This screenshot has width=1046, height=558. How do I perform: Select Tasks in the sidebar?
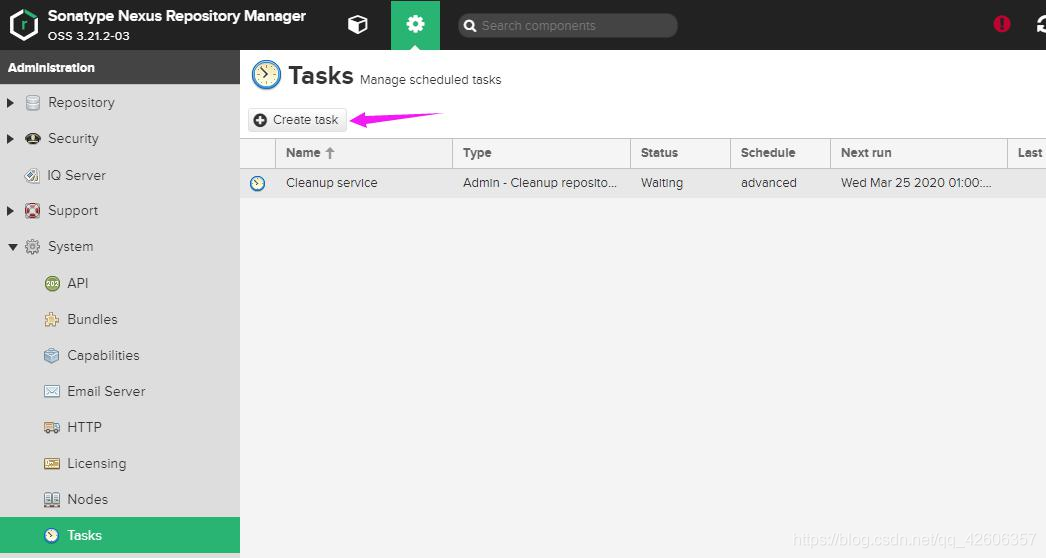pyautogui.click(x=120, y=535)
